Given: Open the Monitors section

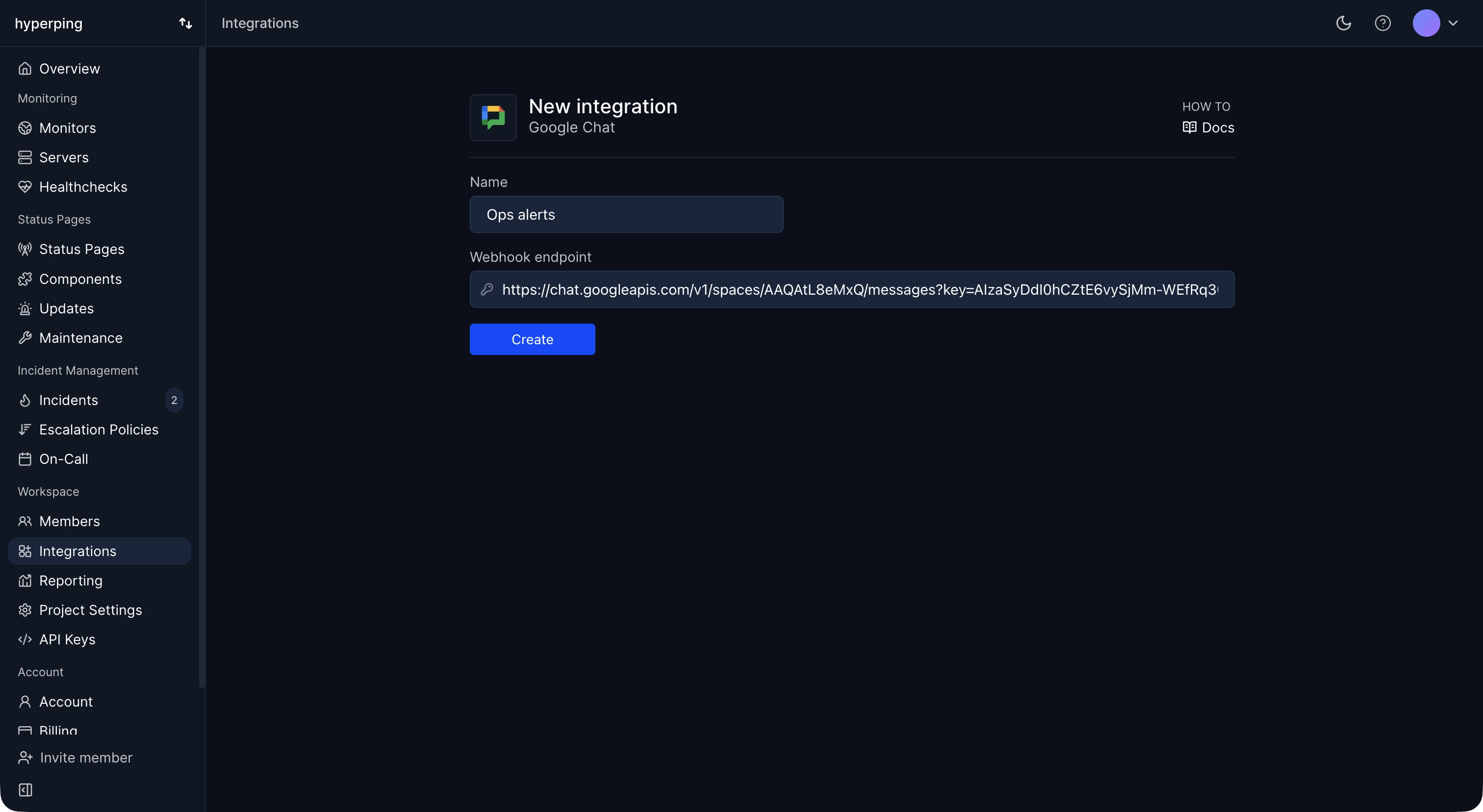Looking at the screenshot, I should coord(100,128).
